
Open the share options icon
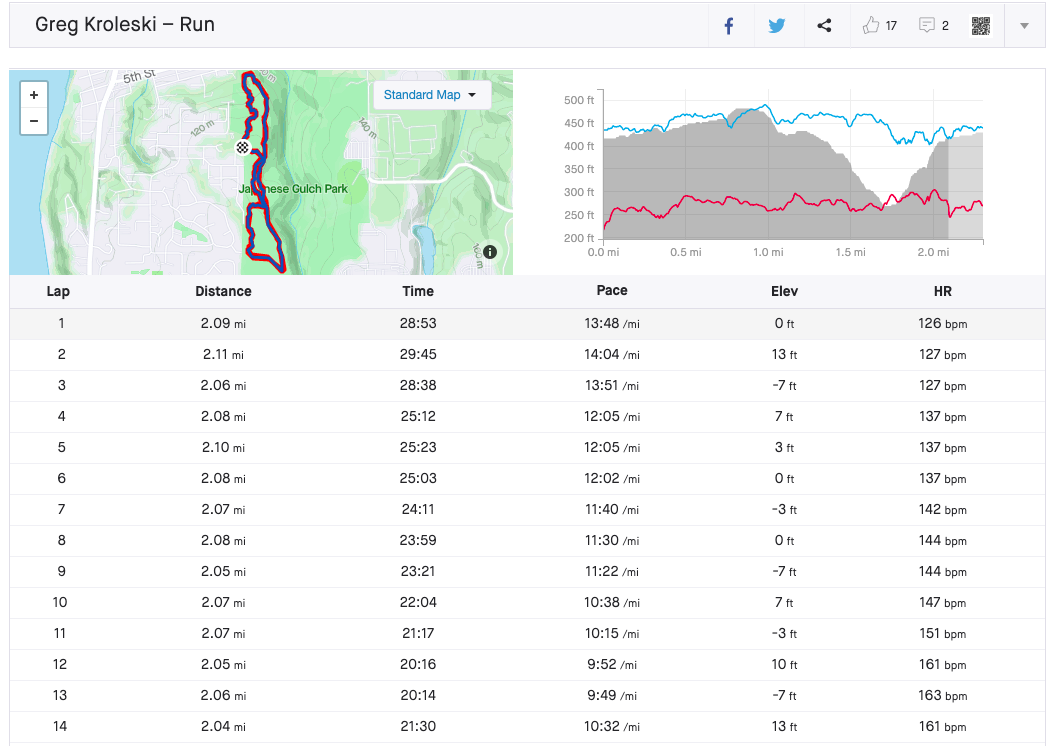coord(824,26)
